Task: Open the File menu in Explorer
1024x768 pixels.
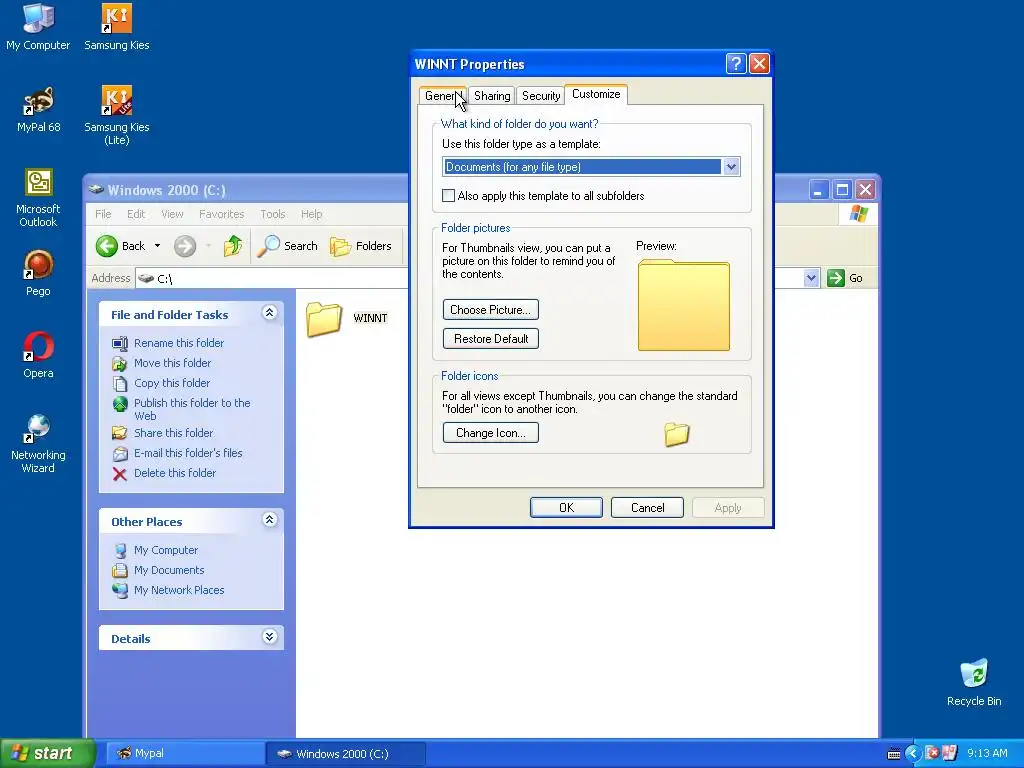Action: click(x=103, y=214)
